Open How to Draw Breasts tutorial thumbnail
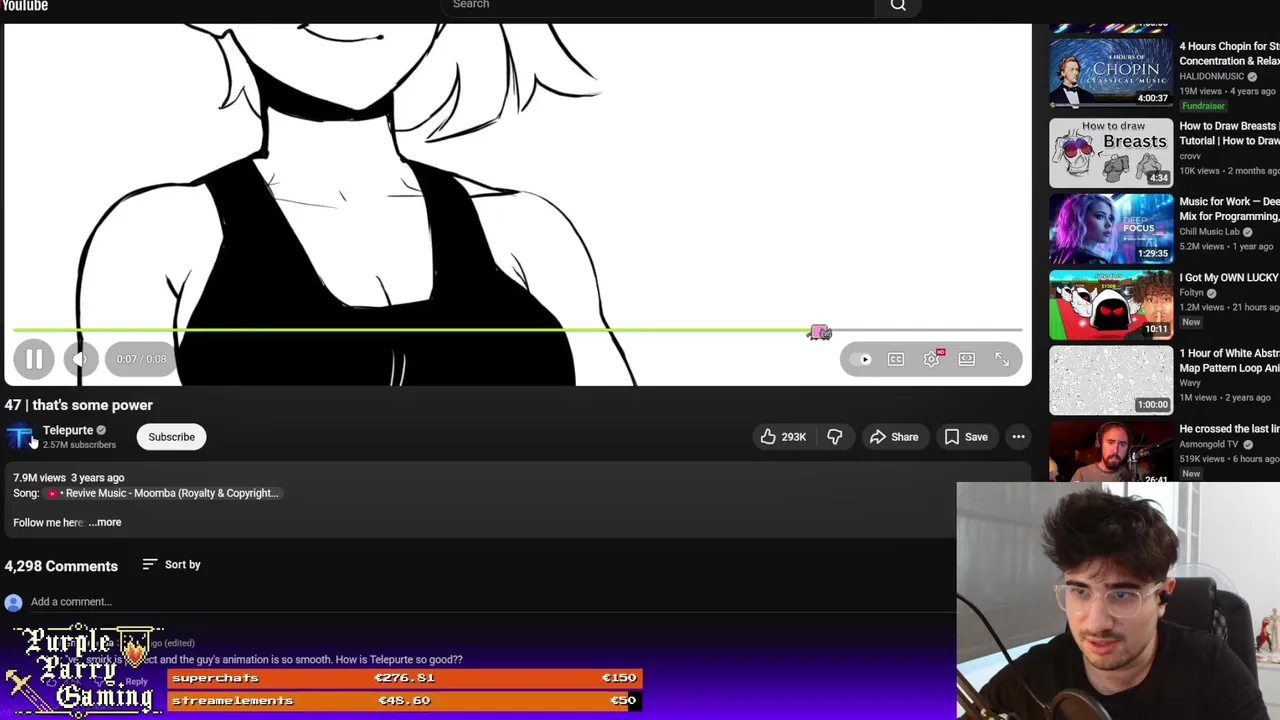This screenshot has width=1280, height=720. (1110, 153)
